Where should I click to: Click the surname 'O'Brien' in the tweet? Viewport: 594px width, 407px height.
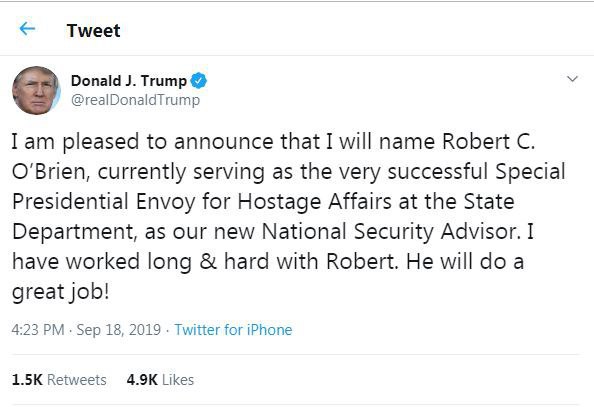tap(51, 172)
